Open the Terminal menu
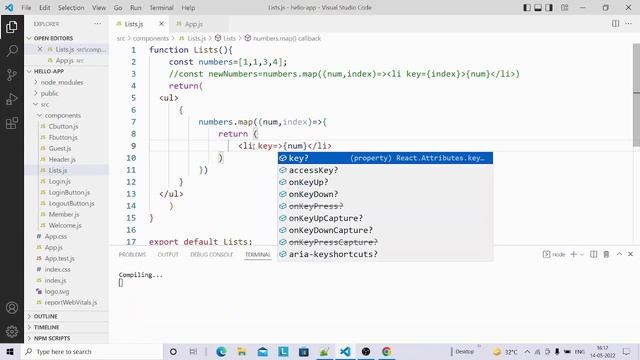 click(161, 8)
